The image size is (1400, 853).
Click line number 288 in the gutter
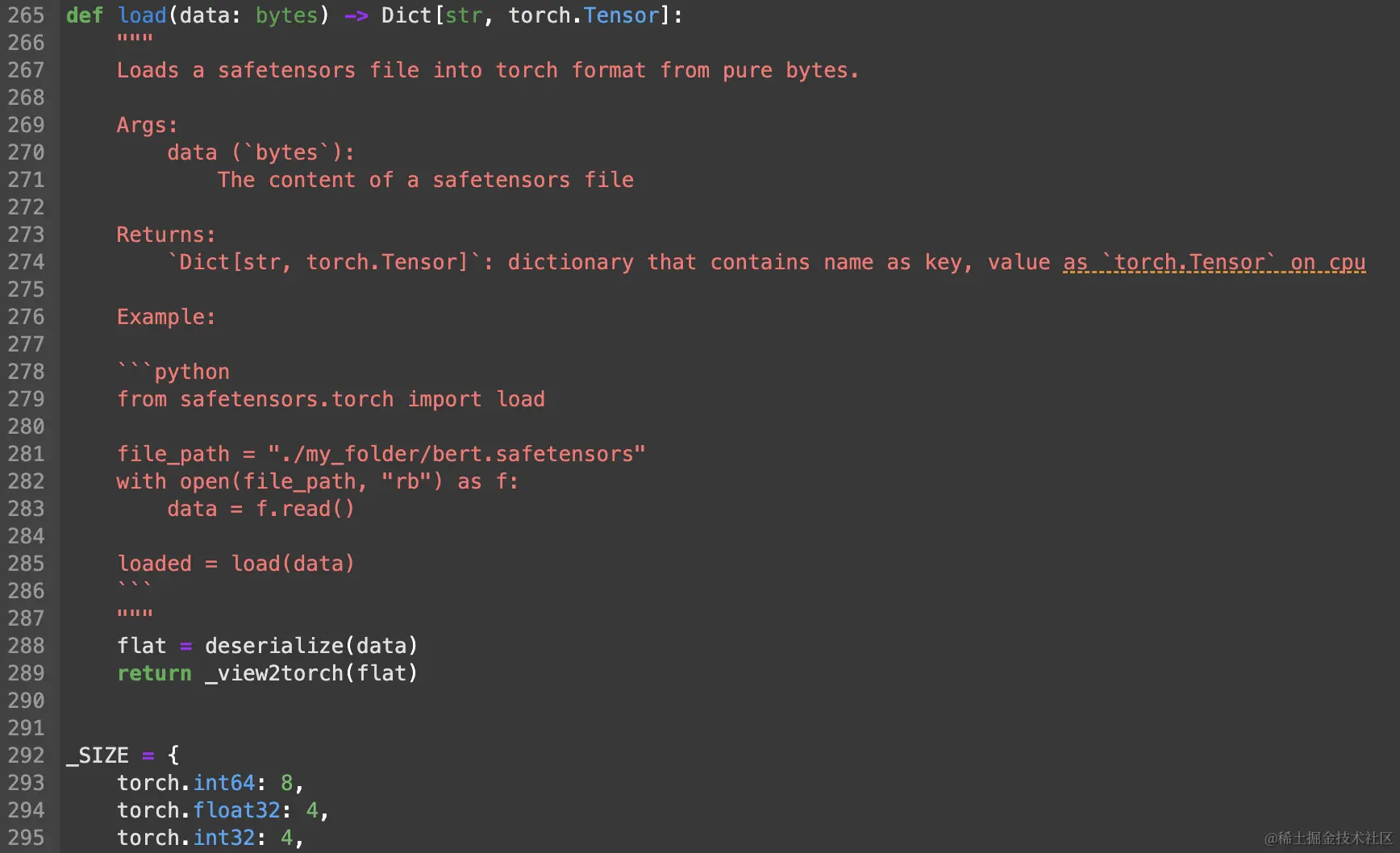(x=26, y=646)
